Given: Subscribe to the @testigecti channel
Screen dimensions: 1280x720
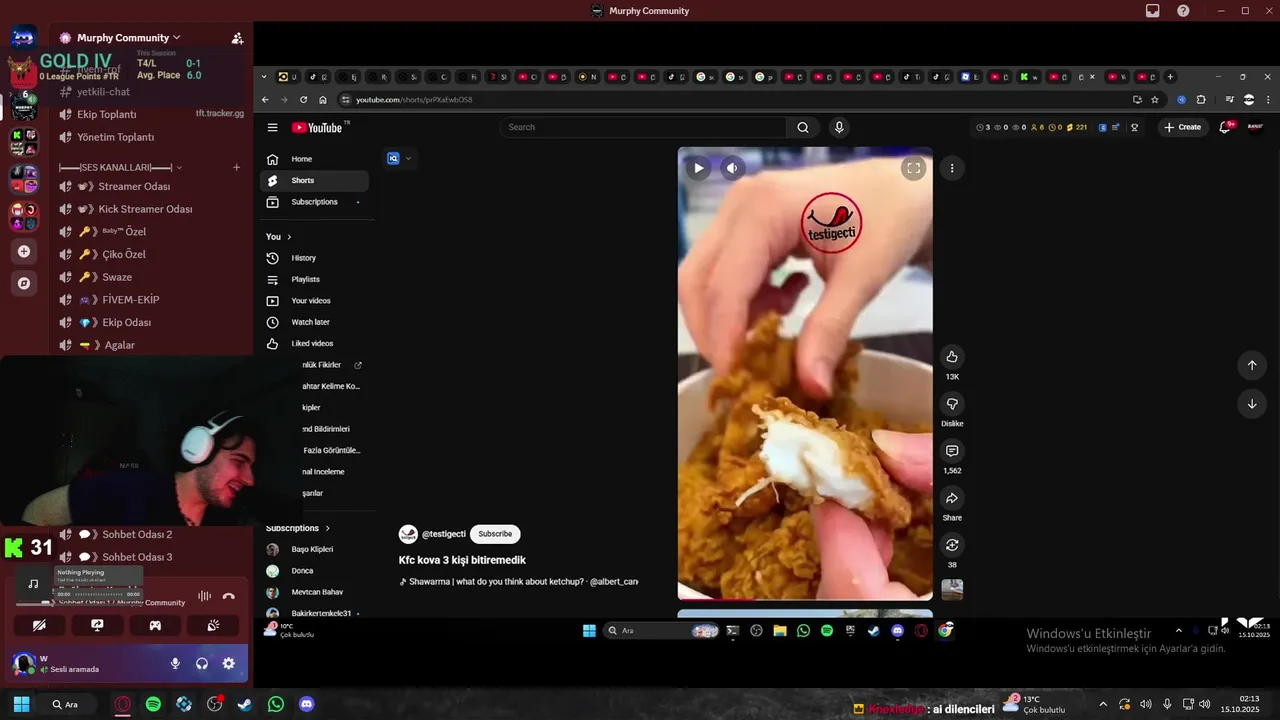Looking at the screenshot, I should click(495, 534).
